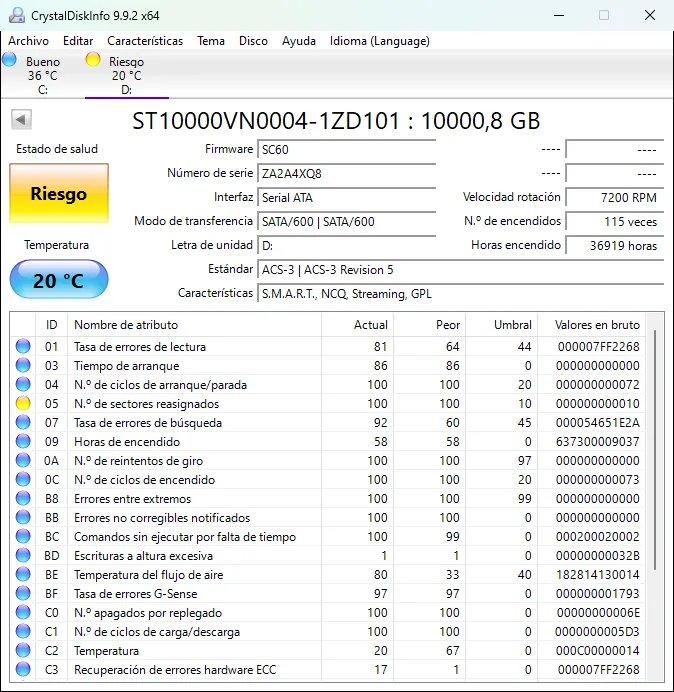This screenshot has height=692, width=674.
Task: Select the row 'Horas de encendido'
Action: [328, 441]
